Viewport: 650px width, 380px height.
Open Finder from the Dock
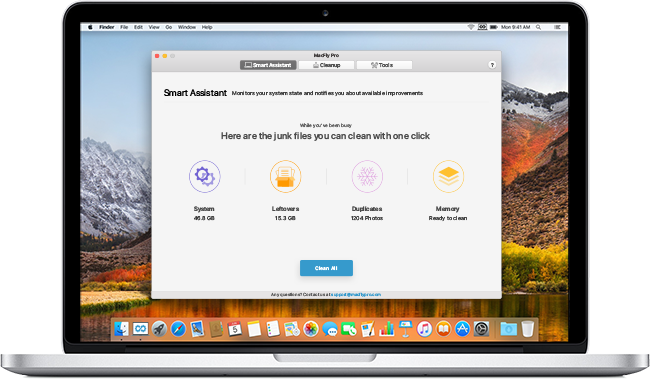pyautogui.click(x=121, y=329)
